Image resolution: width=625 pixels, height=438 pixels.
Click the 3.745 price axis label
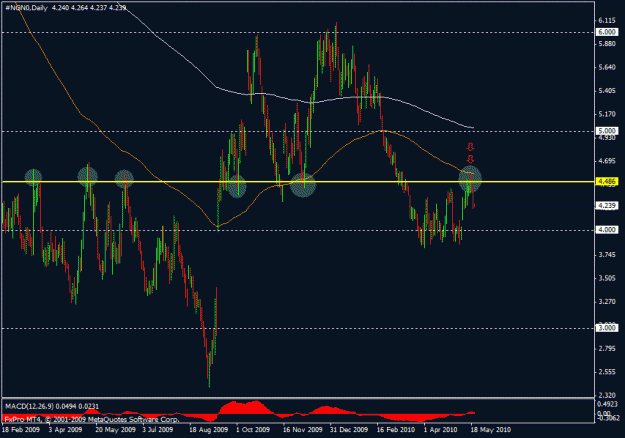click(x=607, y=255)
